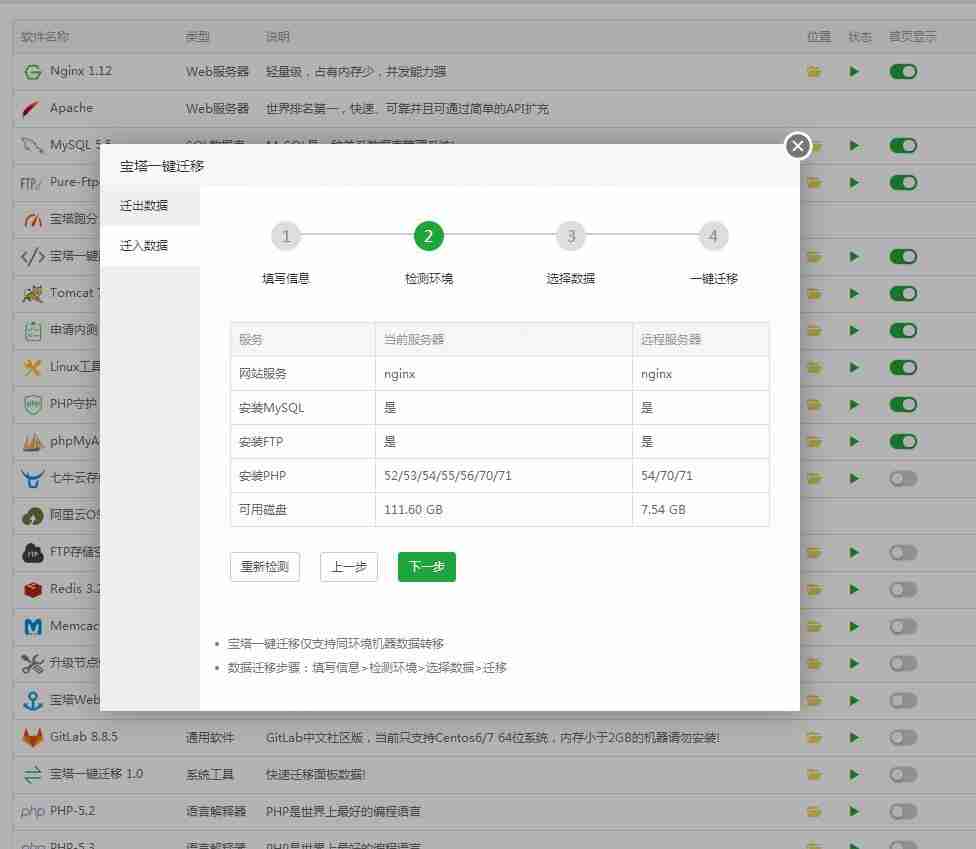Start Apache with the green play arrow

tap(855, 108)
